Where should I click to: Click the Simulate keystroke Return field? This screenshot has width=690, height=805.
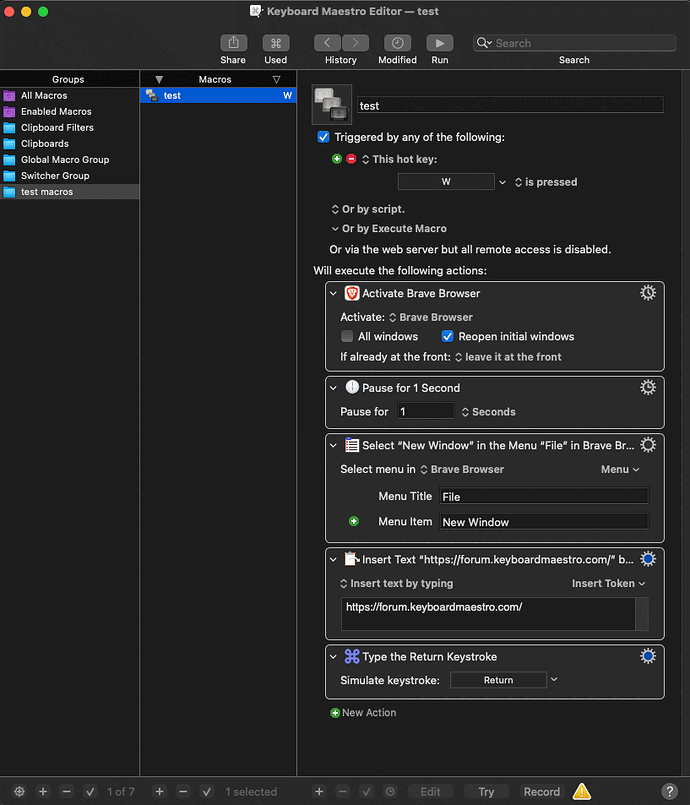point(498,680)
